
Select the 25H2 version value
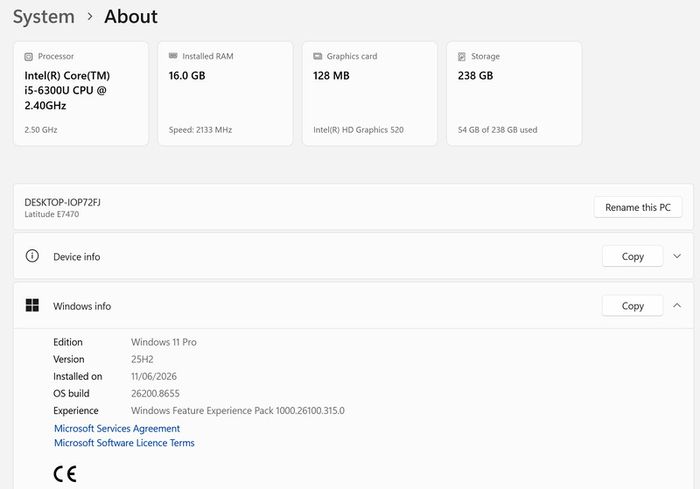142,359
